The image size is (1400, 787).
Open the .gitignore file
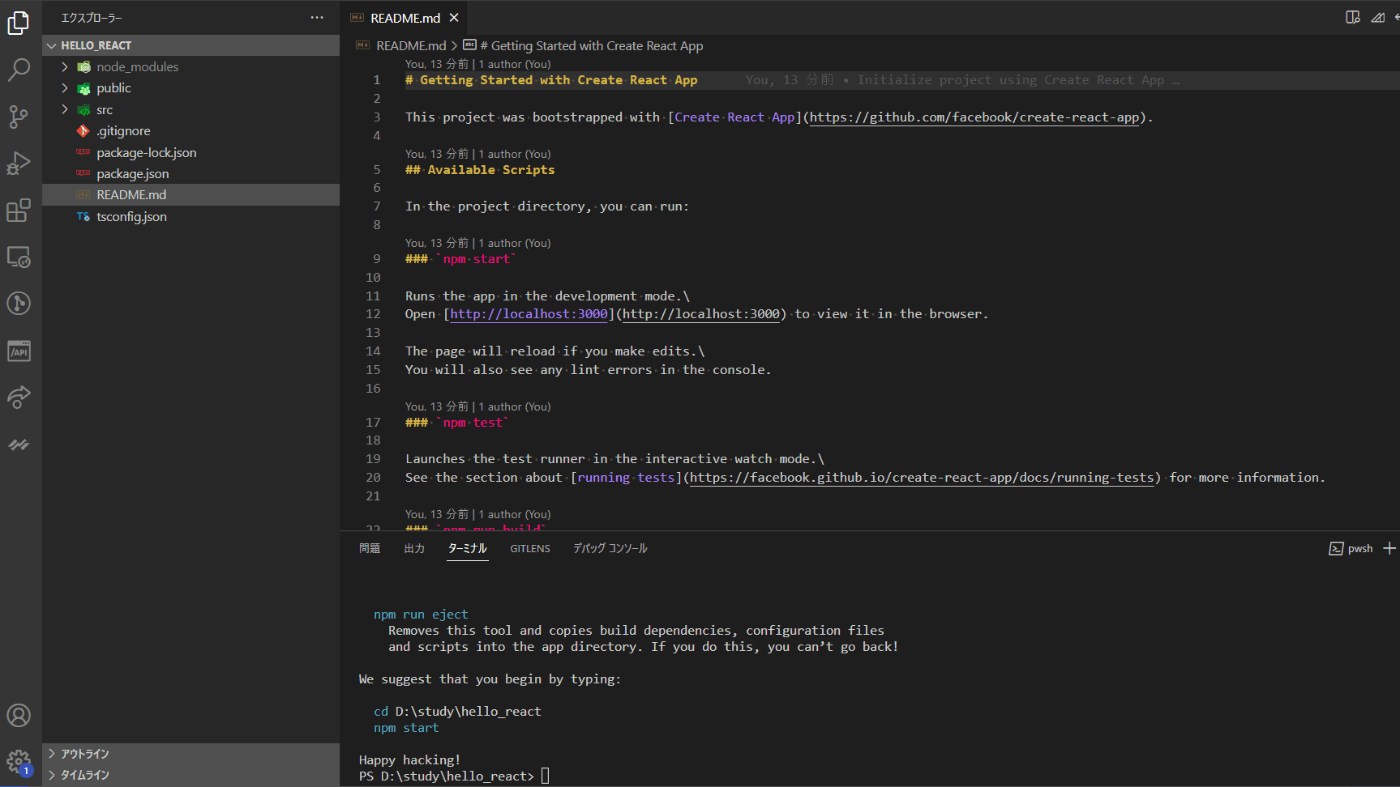(123, 131)
